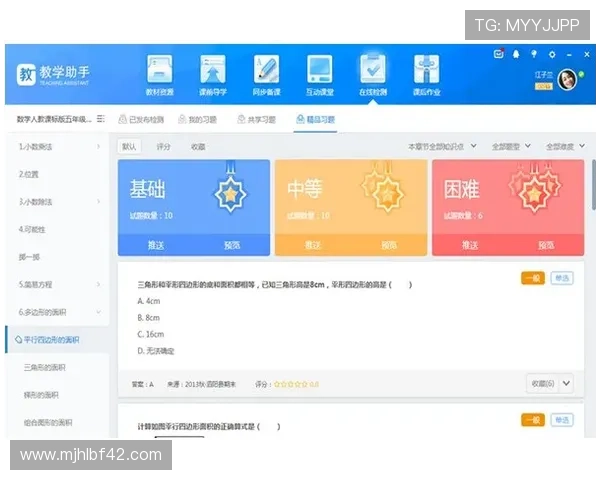
Task: Select the 精品习题 tab
Action: click(x=316, y=119)
